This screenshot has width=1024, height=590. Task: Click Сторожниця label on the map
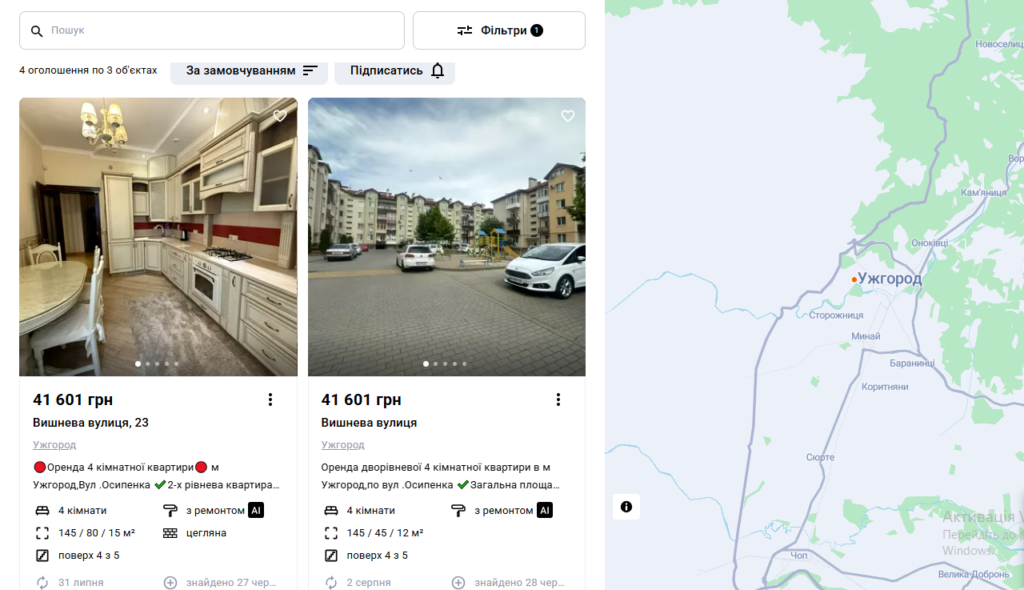(x=836, y=315)
